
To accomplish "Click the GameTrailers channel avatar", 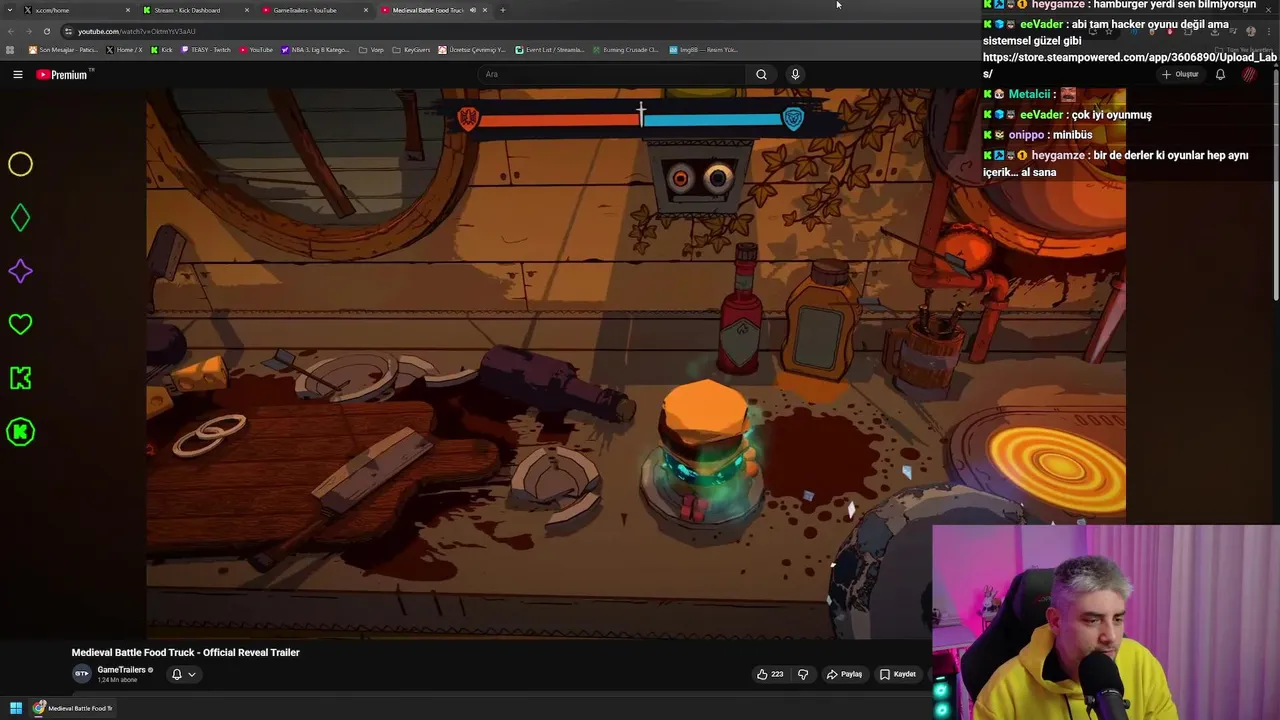I will coord(82,674).
